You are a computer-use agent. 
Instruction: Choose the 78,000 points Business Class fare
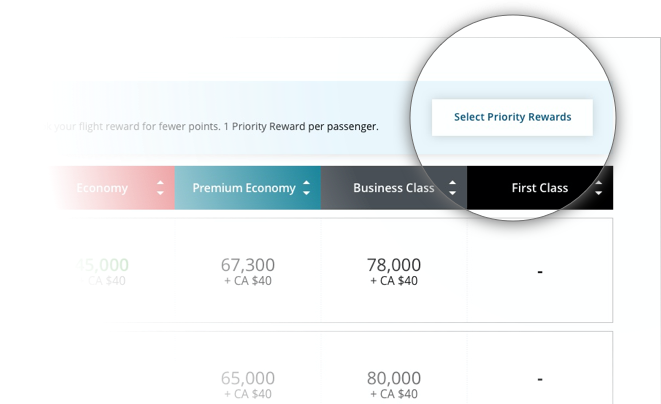[x=394, y=265]
